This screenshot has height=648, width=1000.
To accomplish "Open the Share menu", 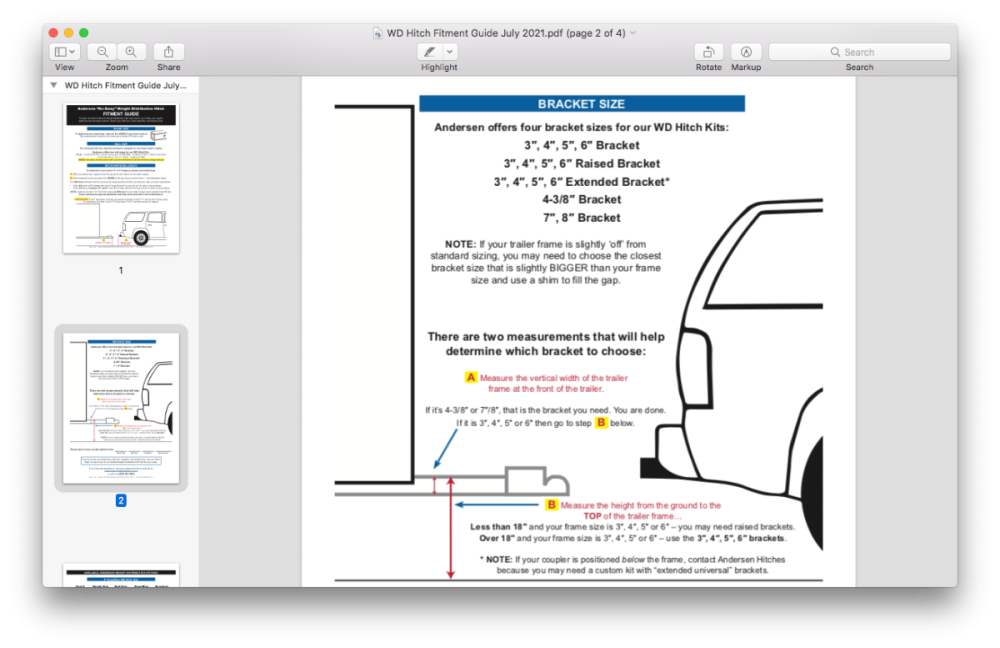I will (x=168, y=51).
